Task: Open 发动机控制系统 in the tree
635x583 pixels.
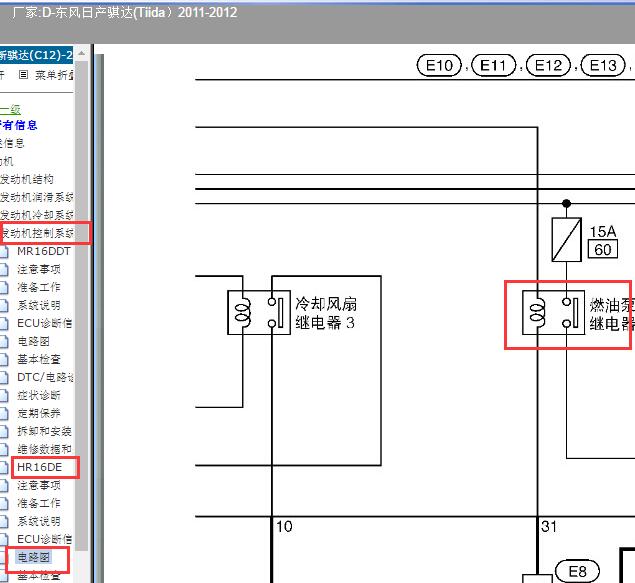Action: 37,233
